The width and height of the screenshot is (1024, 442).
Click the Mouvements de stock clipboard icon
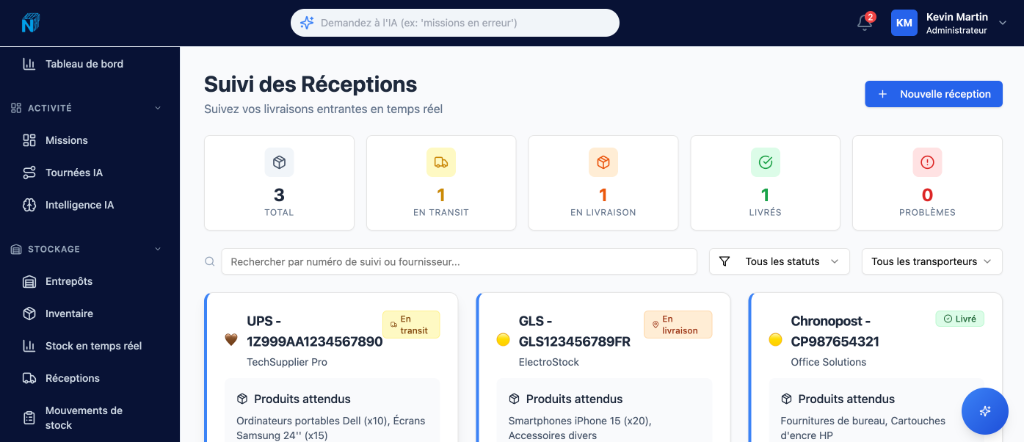pos(29,418)
